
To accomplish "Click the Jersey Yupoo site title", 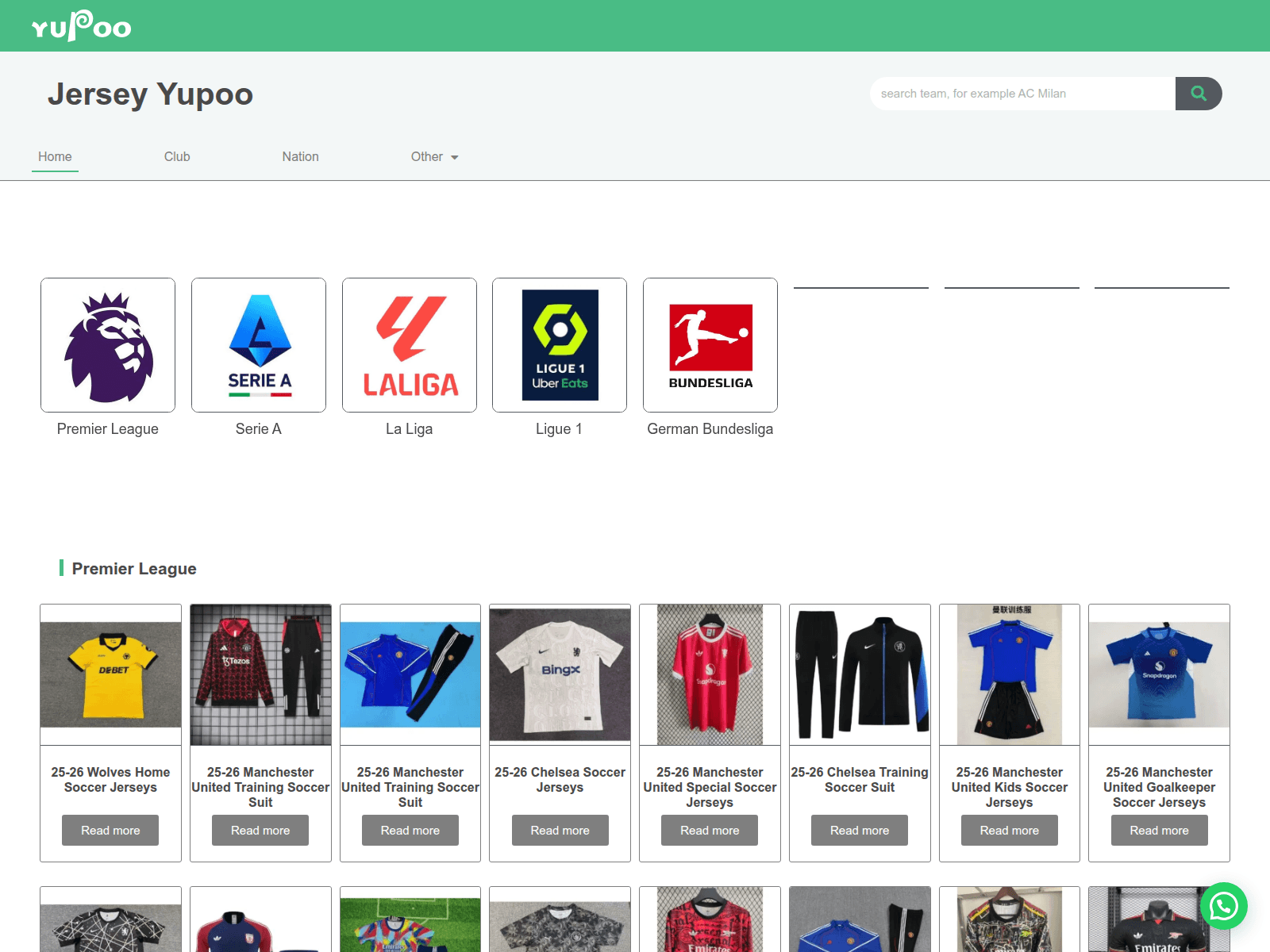I will tap(150, 94).
